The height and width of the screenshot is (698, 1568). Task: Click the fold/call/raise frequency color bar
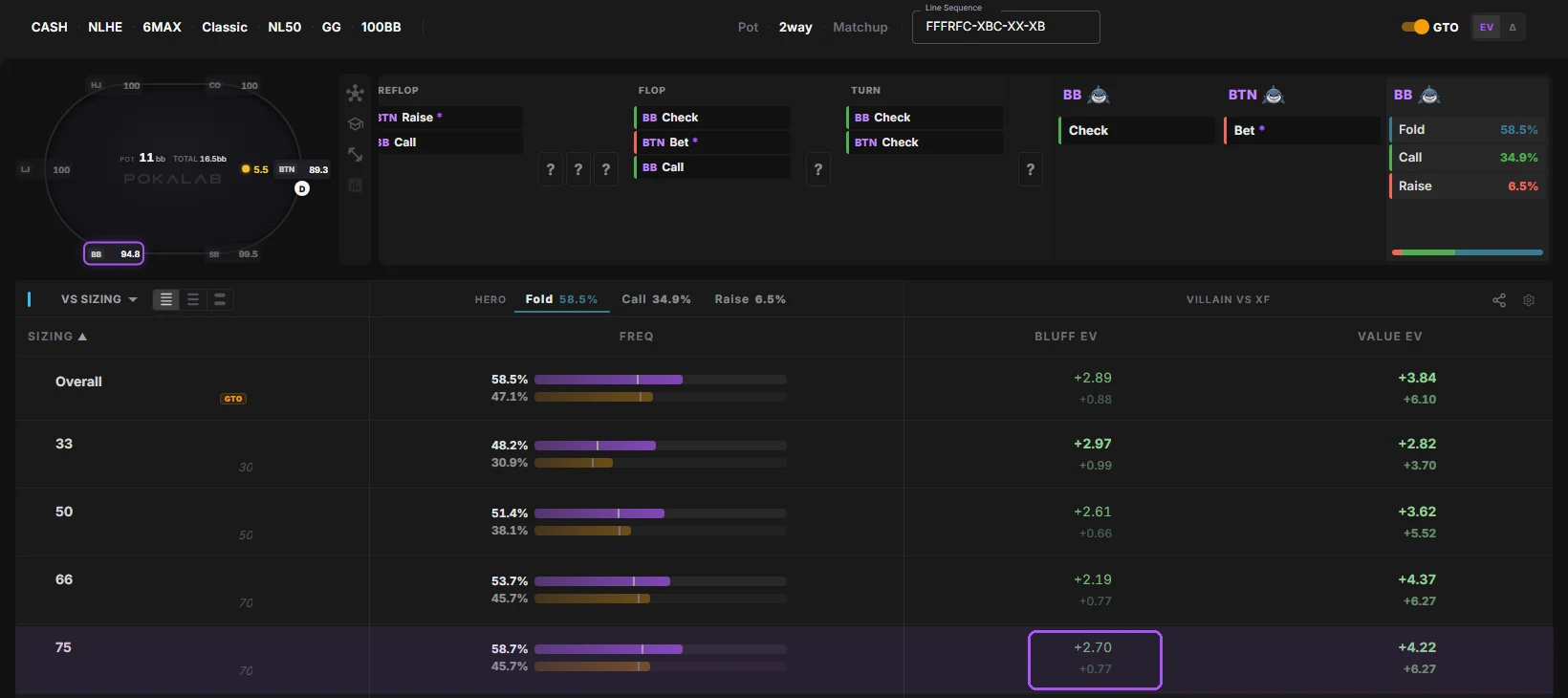tap(1468, 252)
